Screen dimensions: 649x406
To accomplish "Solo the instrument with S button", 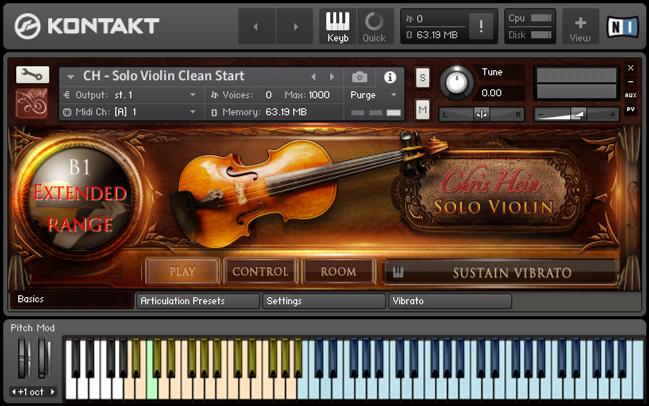I will pyautogui.click(x=422, y=78).
